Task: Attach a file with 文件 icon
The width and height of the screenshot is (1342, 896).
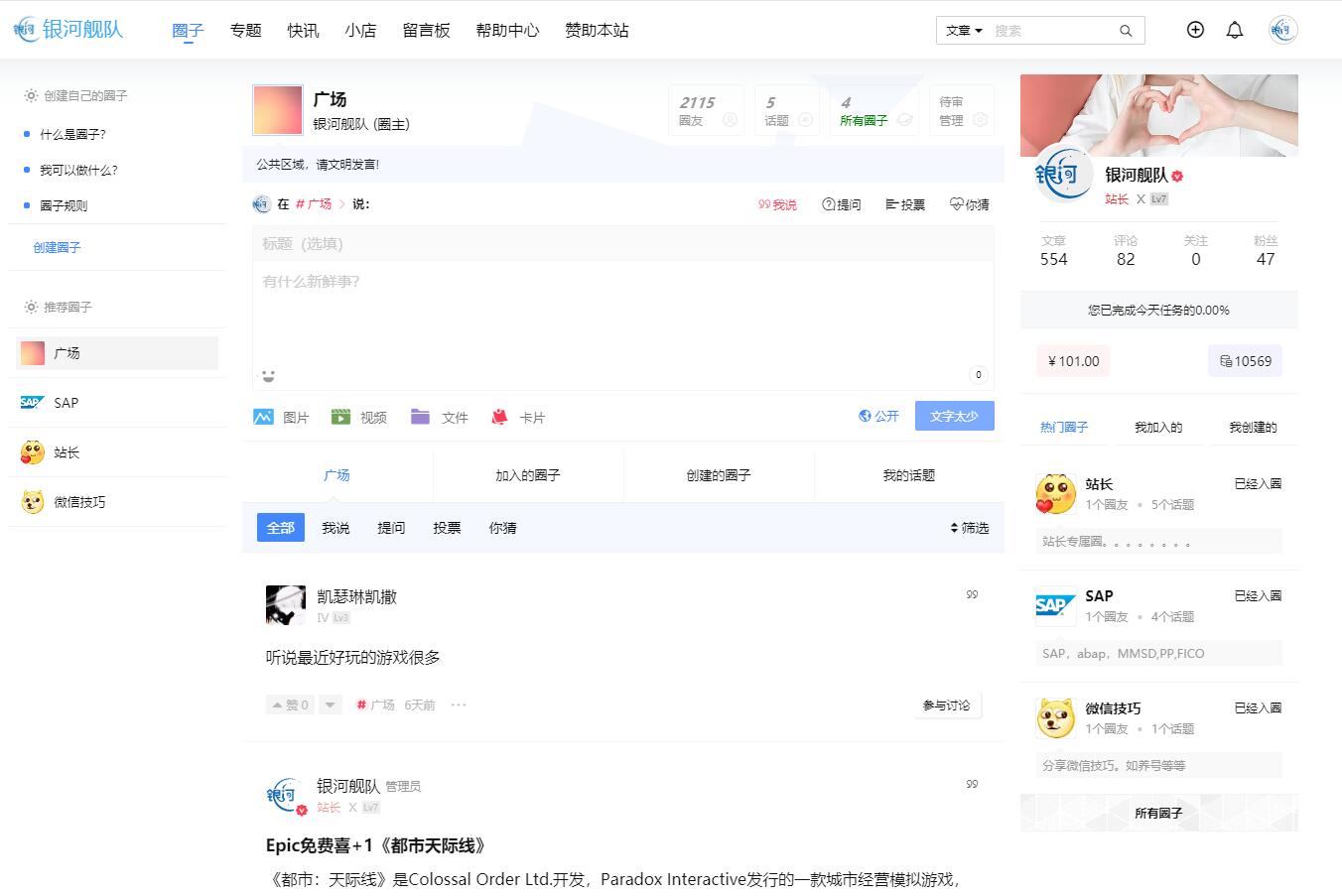Action: (439, 418)
